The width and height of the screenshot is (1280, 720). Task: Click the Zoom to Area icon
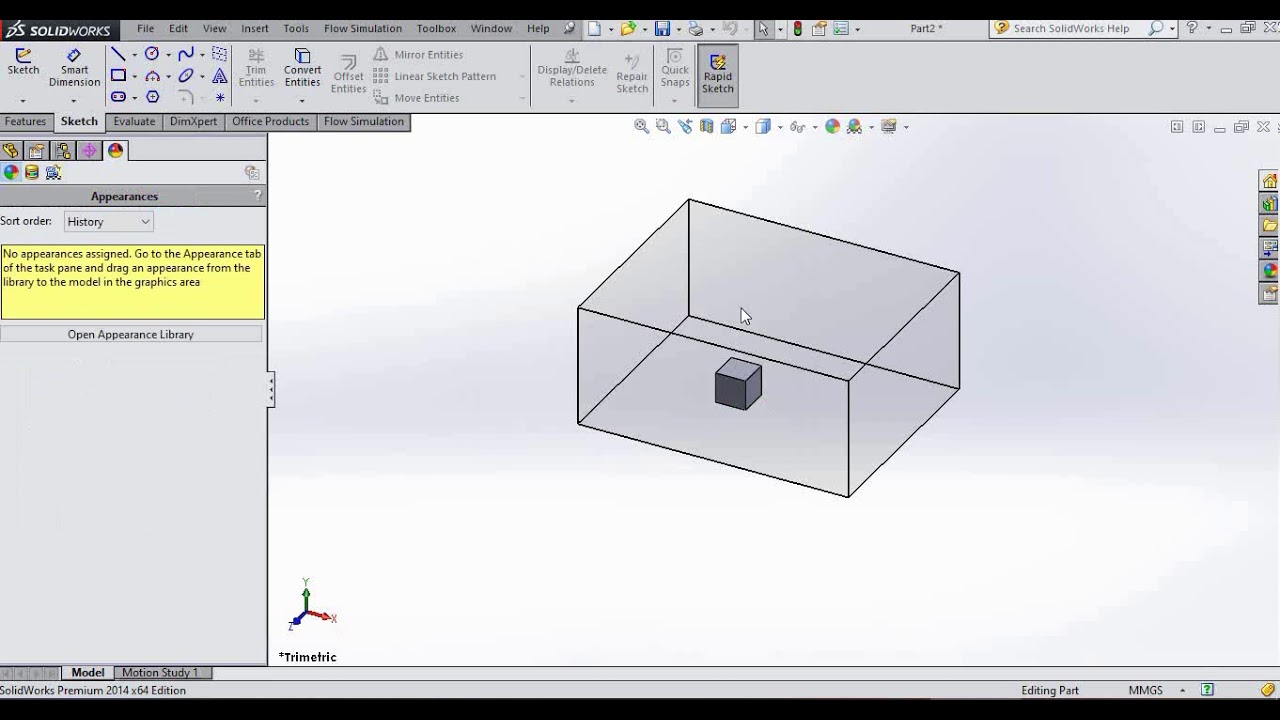tap(663, 126)
